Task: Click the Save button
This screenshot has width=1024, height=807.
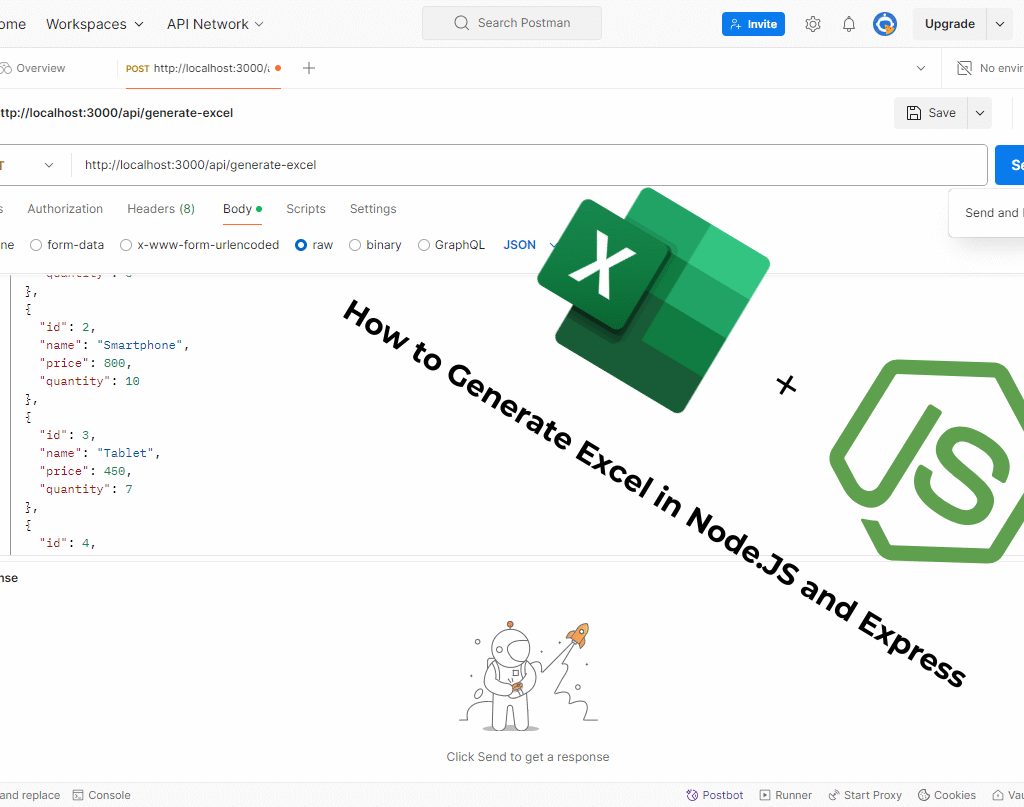Action: [931, 113]
